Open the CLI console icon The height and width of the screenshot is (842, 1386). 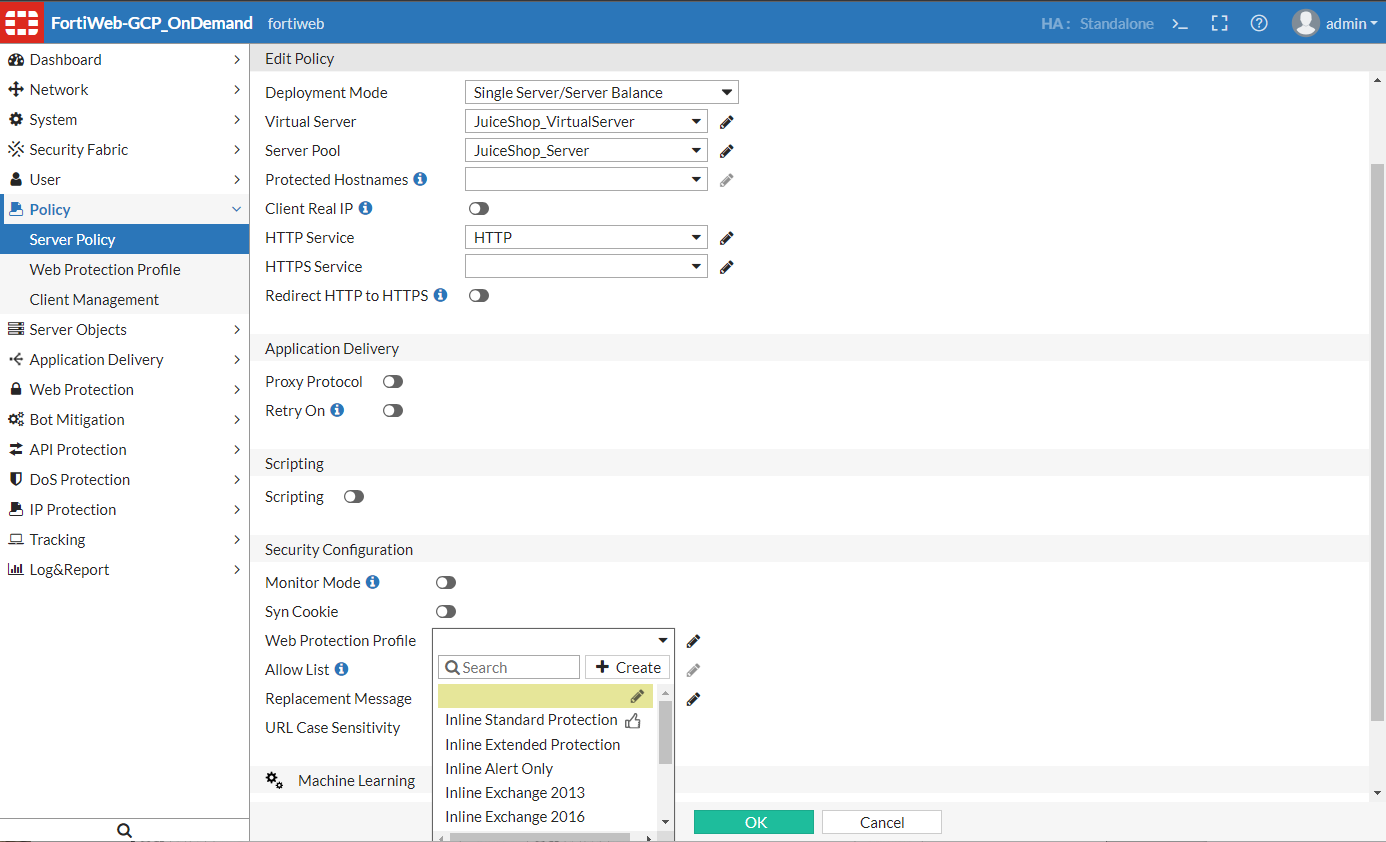pos(1180,23)
